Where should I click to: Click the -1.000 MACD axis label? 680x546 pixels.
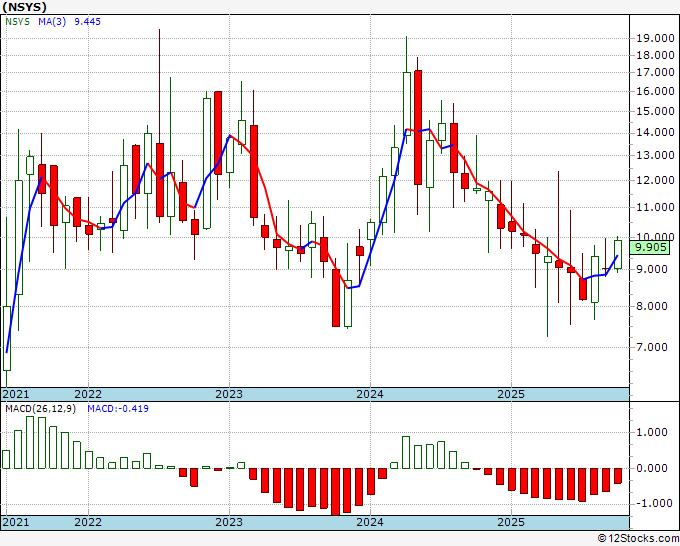pos(651,503)
